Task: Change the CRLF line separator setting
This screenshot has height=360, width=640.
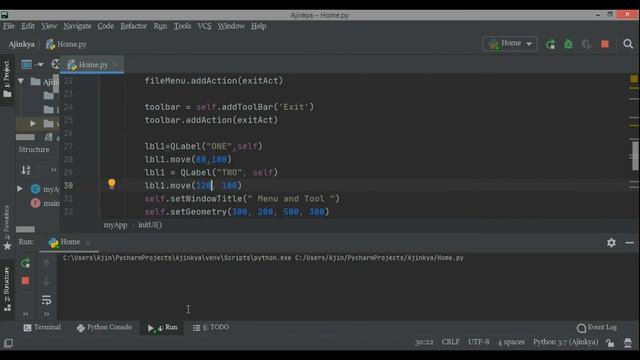Action: 451,342
